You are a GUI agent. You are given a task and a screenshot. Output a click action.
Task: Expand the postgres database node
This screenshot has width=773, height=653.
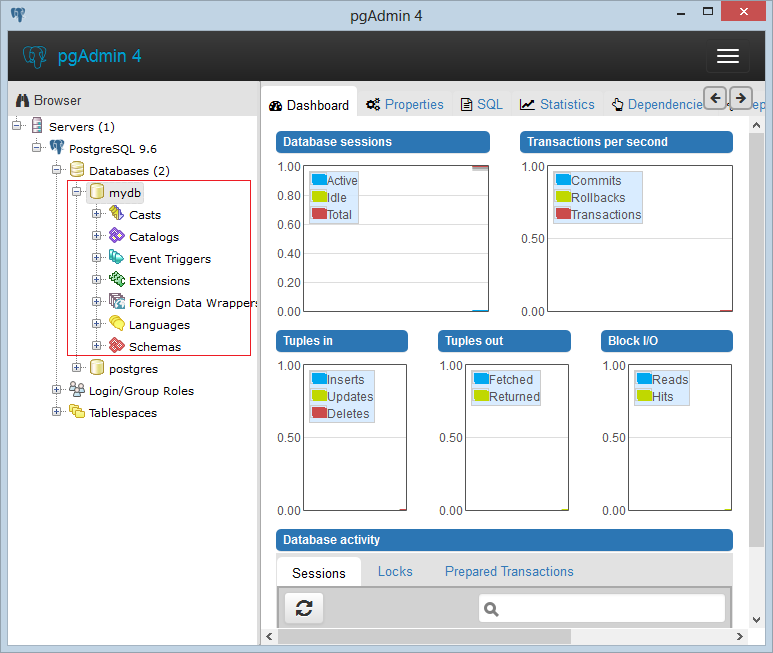point(76,368)
